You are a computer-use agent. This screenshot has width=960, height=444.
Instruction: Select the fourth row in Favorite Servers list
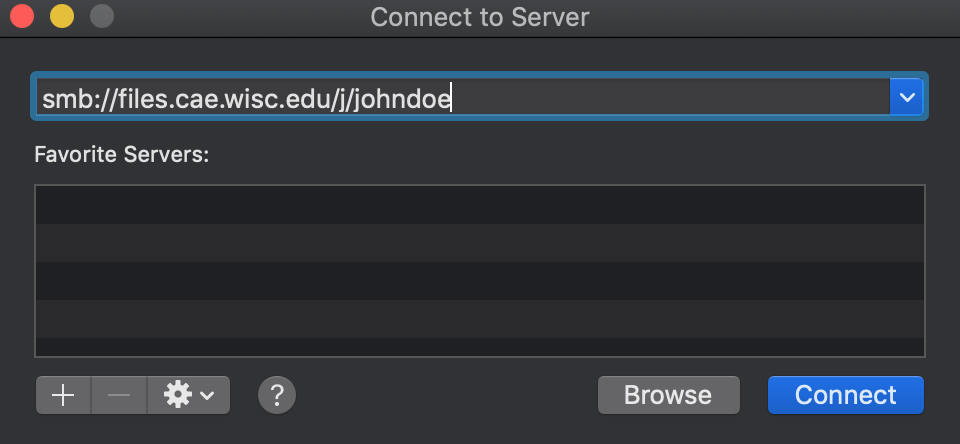tap(480, 319)
